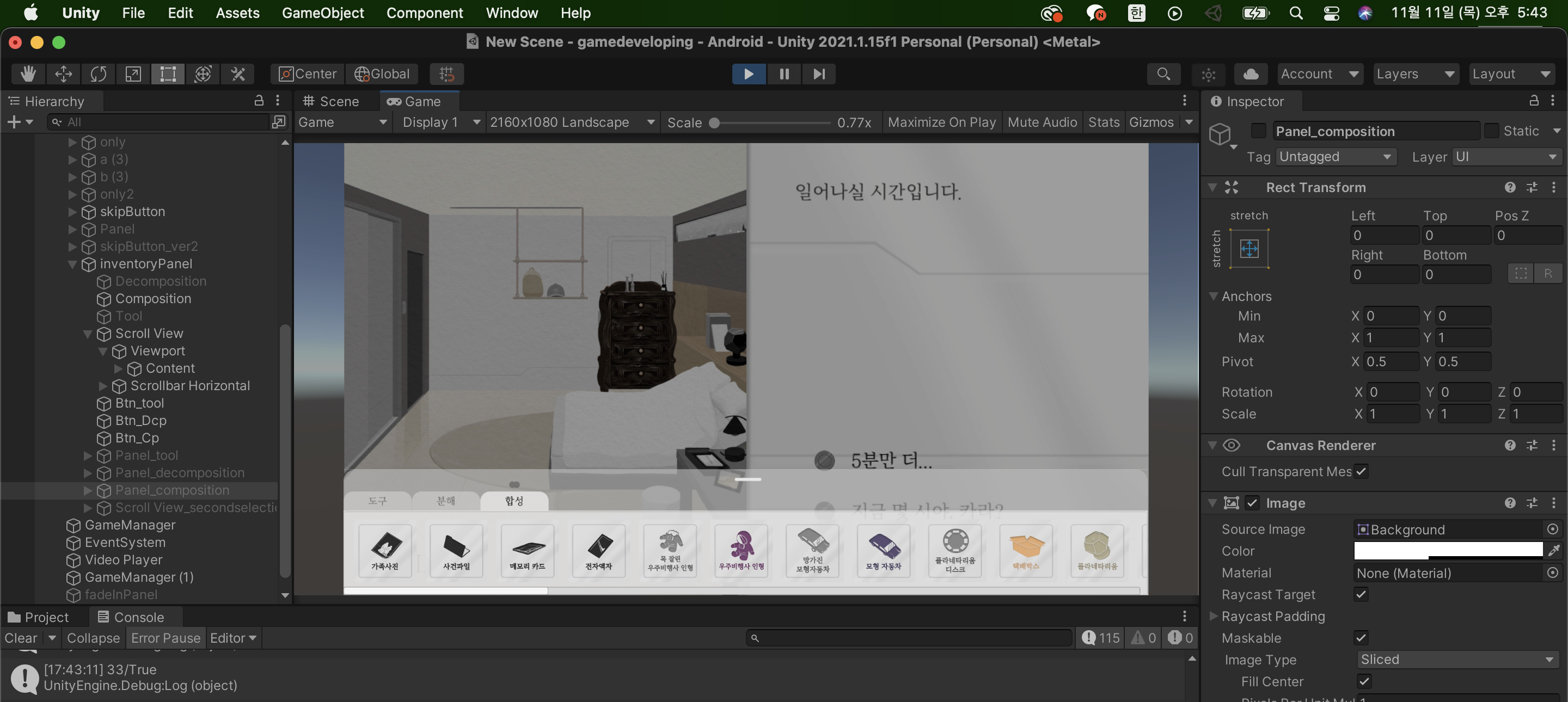The height and width of the screenshot is (702, 1568).
Task: Open the Display 1 dropdown
Action: tap(440, 122)
